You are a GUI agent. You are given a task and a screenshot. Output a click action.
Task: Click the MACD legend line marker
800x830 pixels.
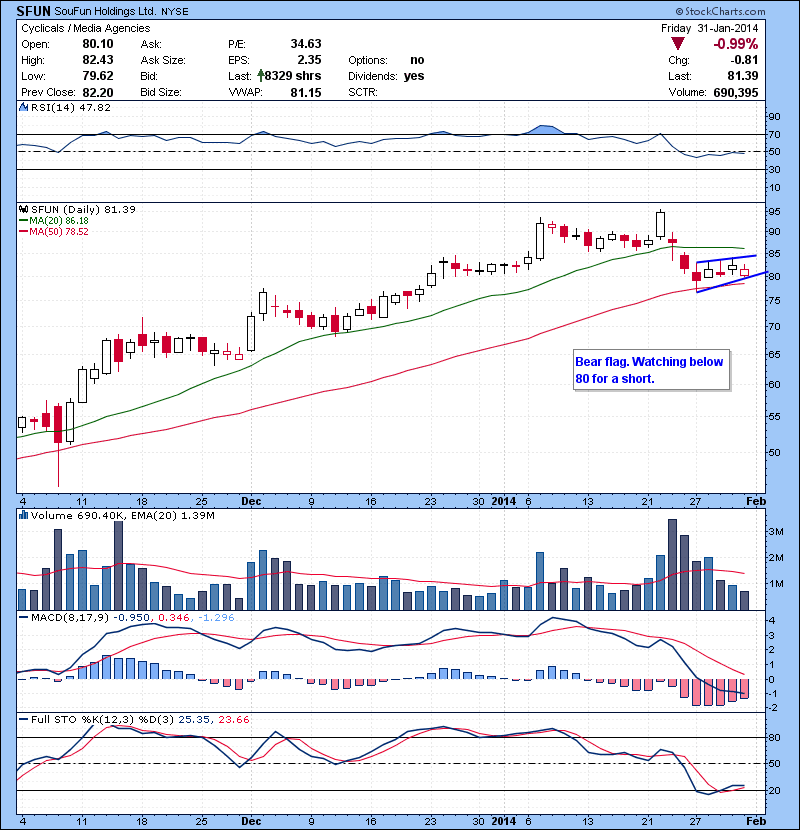pos(24,618)
